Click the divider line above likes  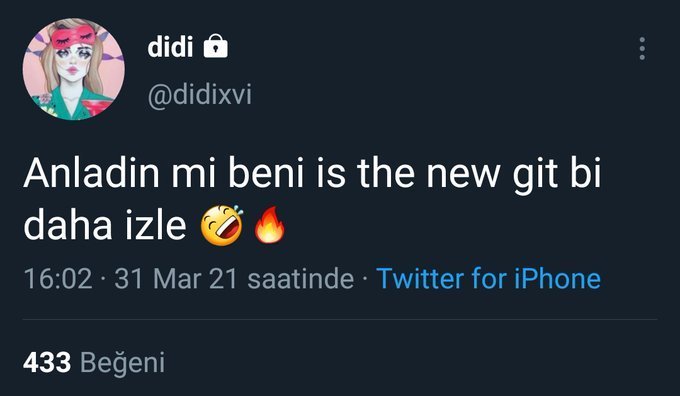point(340,320)
